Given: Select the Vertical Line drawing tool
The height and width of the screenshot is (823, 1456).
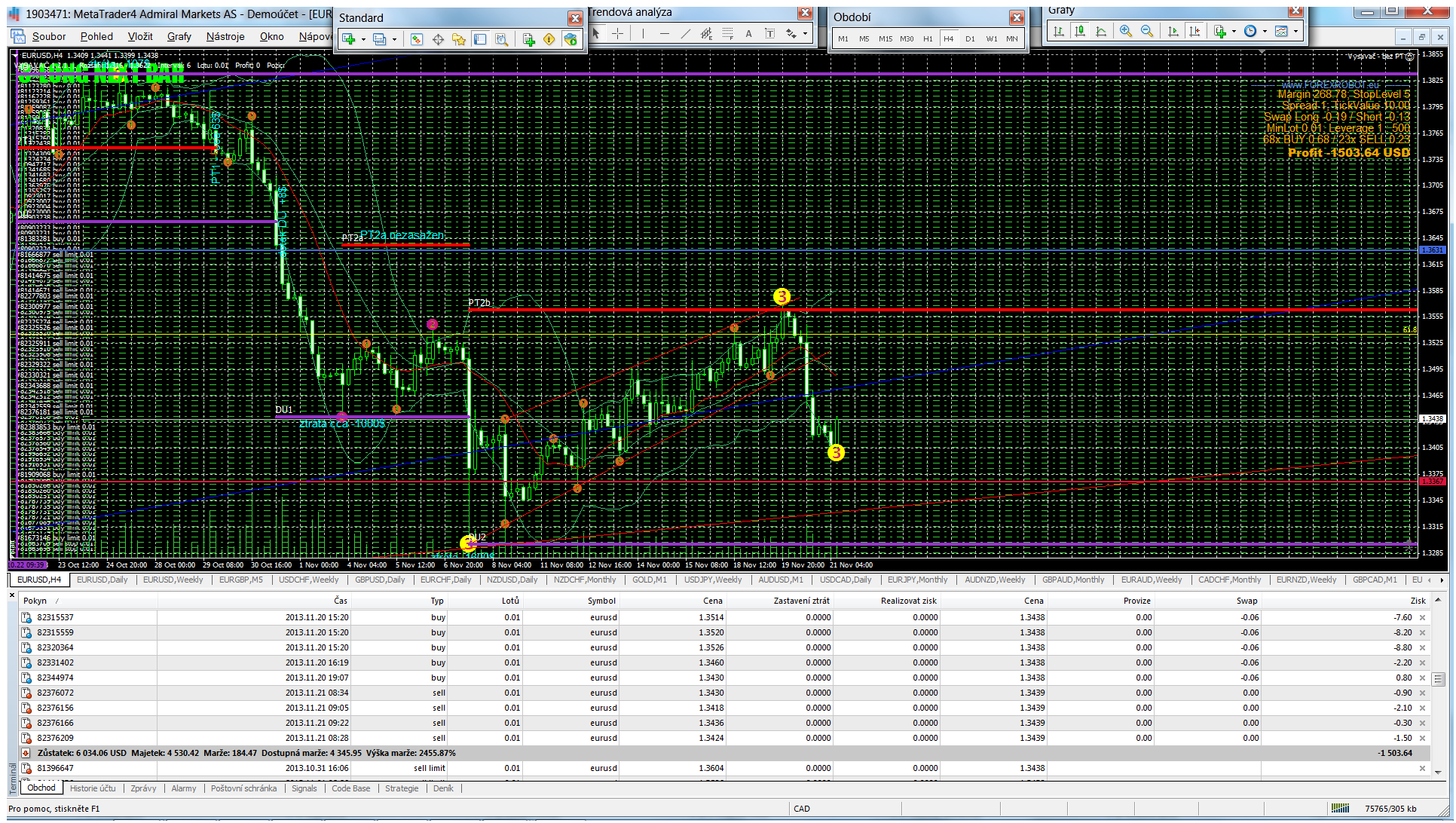Looking at the screenshot, I should pos(643,33).
